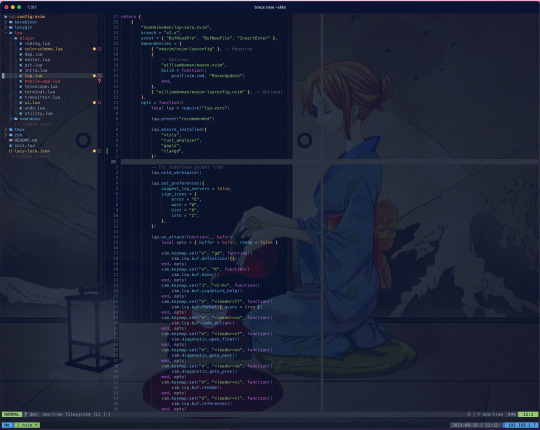Image resolution: width=540 pixels, height=430 pixels.
Task: Click the yellow modified dot on lsp.lua row
Action: pos(94,76)
